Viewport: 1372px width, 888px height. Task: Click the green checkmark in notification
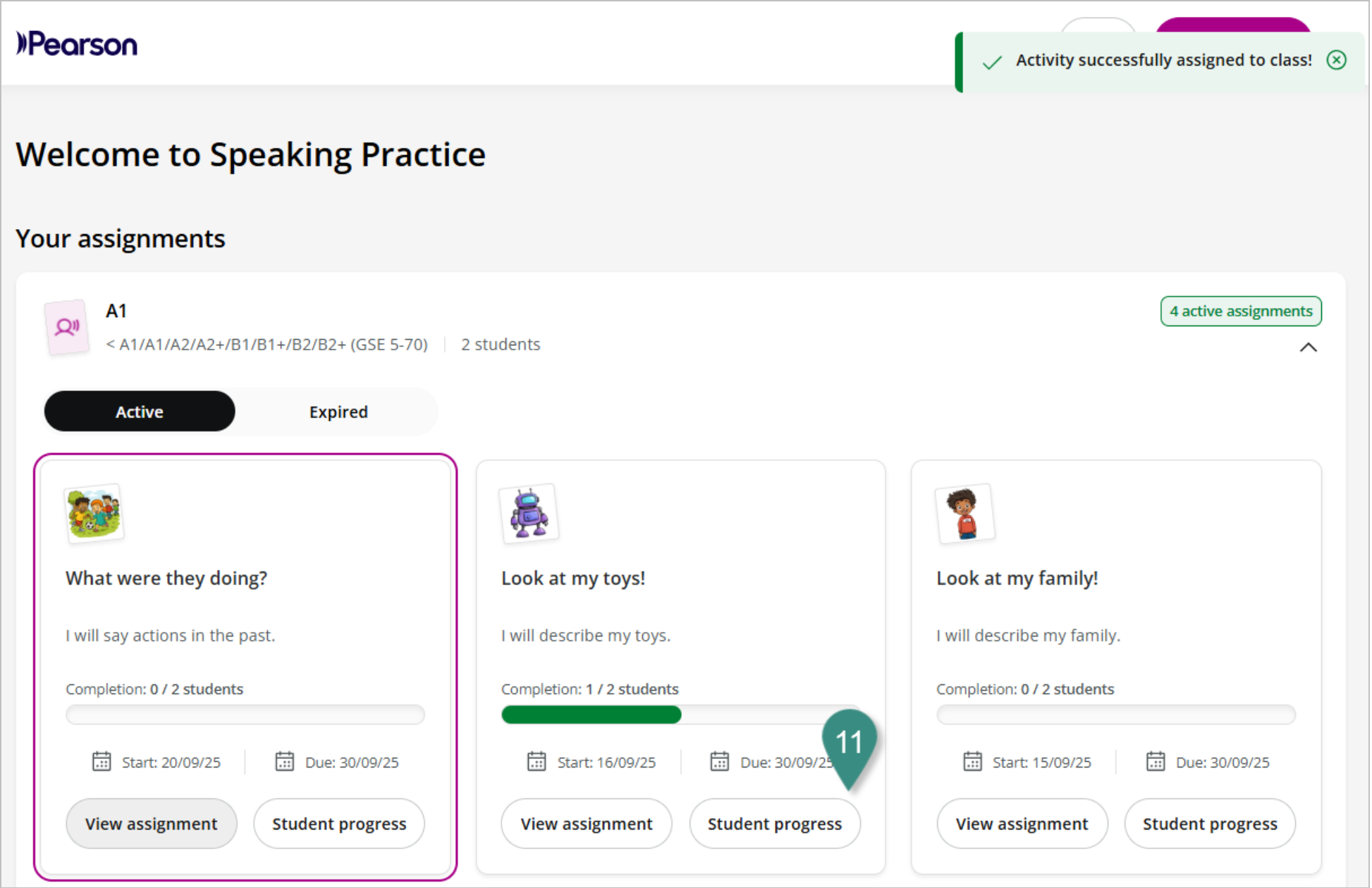pyautogui.click(x=992, y=62)
